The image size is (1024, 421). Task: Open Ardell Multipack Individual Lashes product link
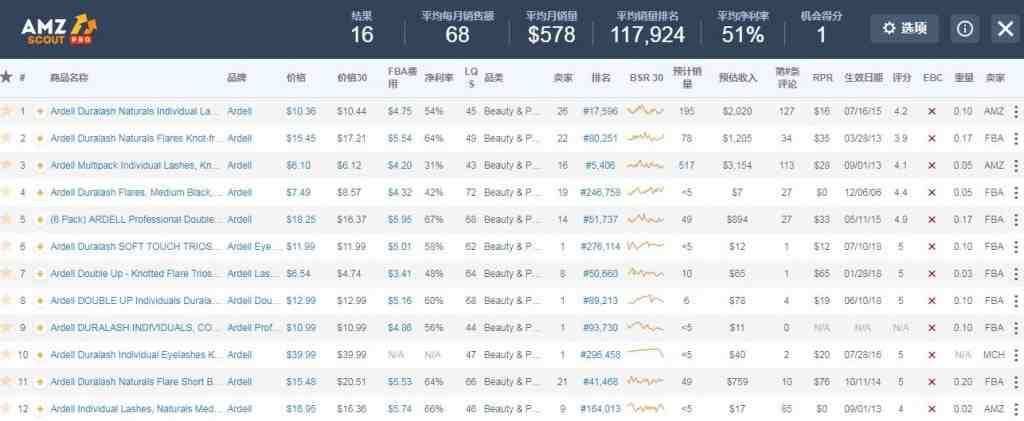coord(135,166)
